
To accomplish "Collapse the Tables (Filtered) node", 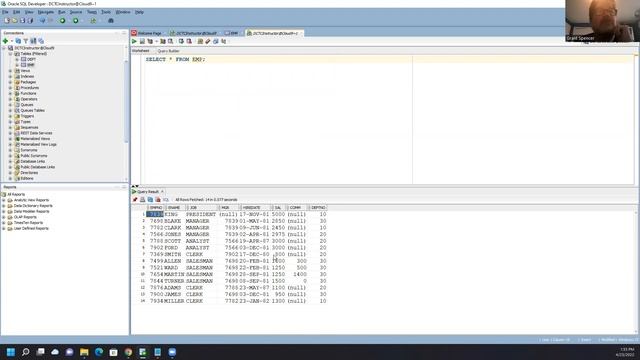I will (10, 53).
